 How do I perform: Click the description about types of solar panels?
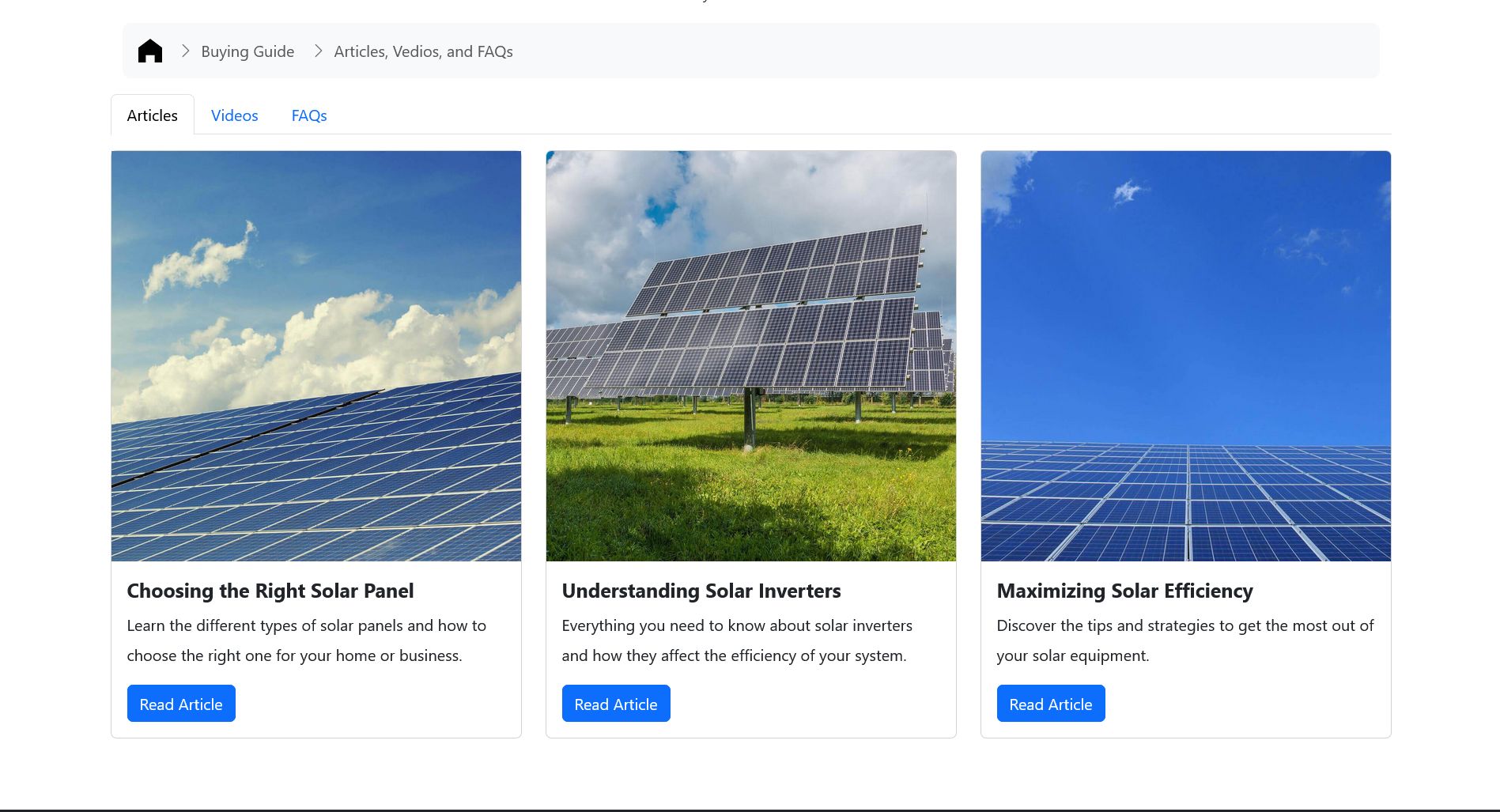tap(307, 640)
